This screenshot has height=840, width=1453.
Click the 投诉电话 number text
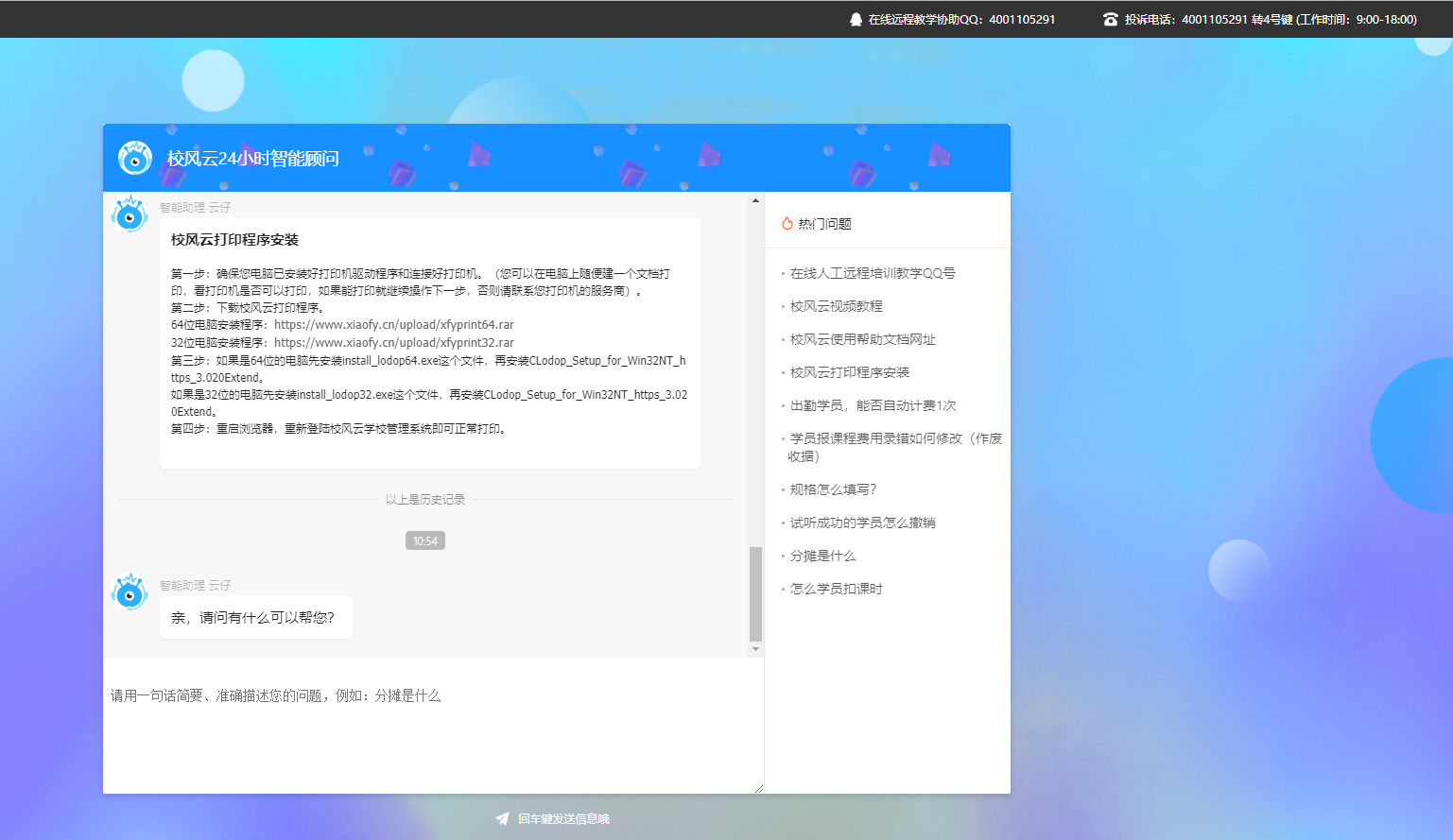tap(1271, 19)
